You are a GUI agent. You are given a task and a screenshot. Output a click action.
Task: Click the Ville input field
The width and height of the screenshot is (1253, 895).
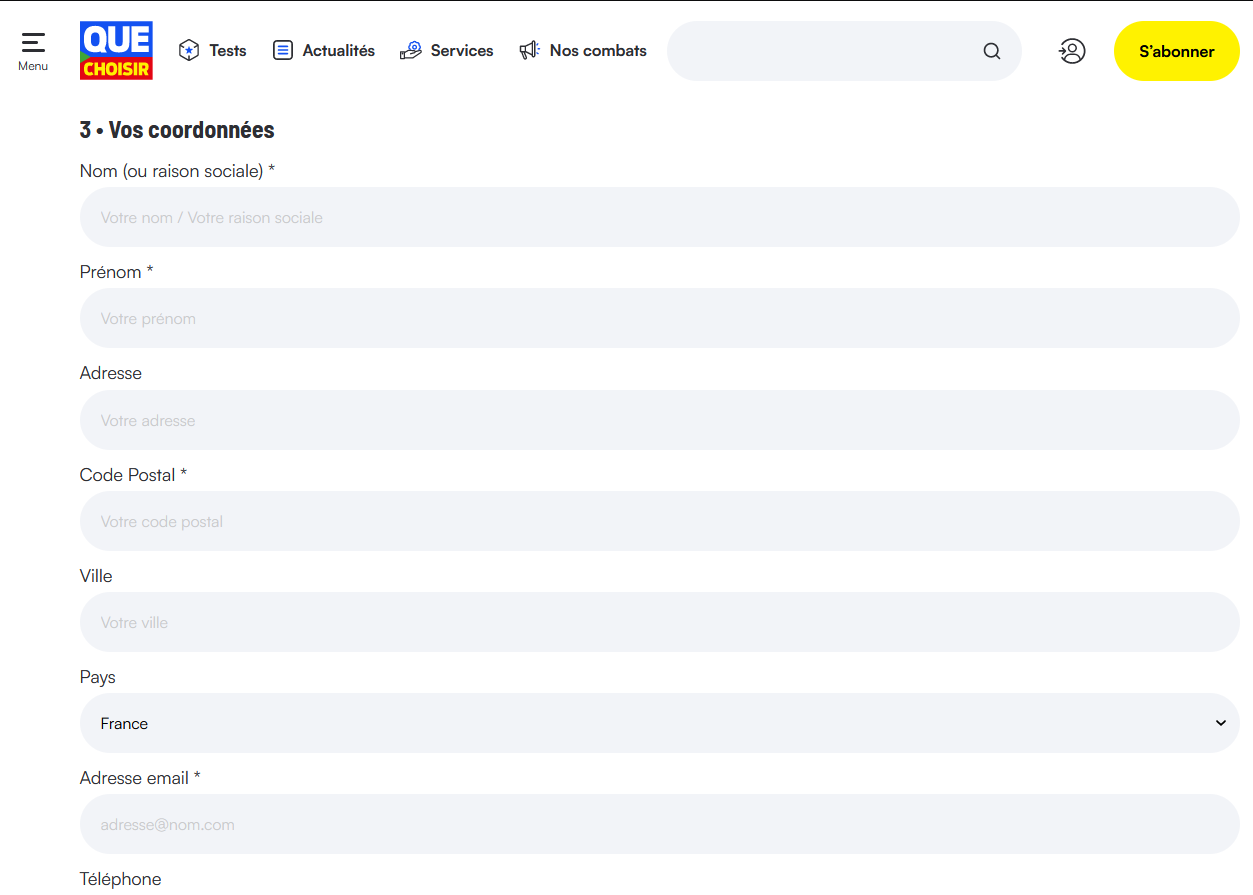[660, 622]
